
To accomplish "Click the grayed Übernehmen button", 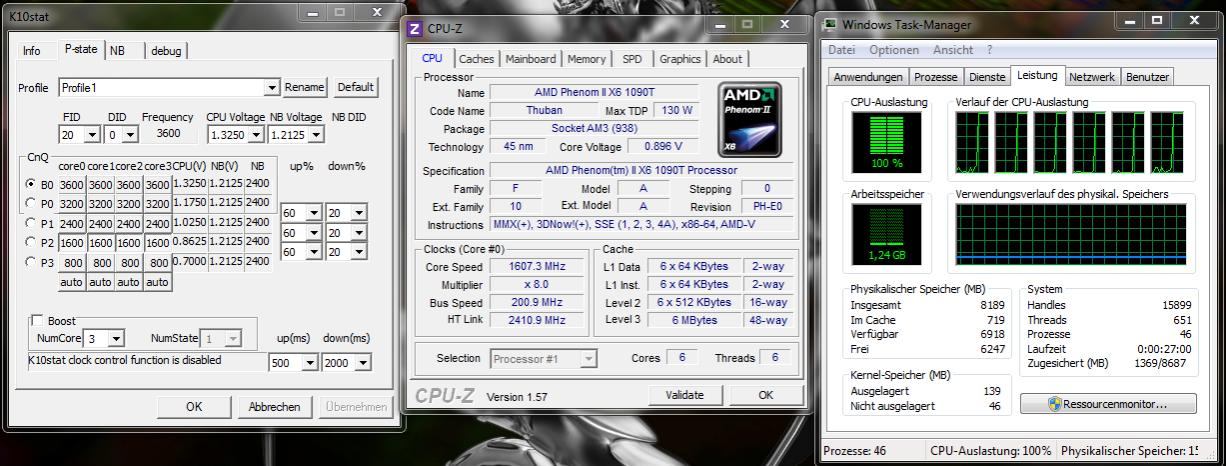I will click(x=355, y=406).
